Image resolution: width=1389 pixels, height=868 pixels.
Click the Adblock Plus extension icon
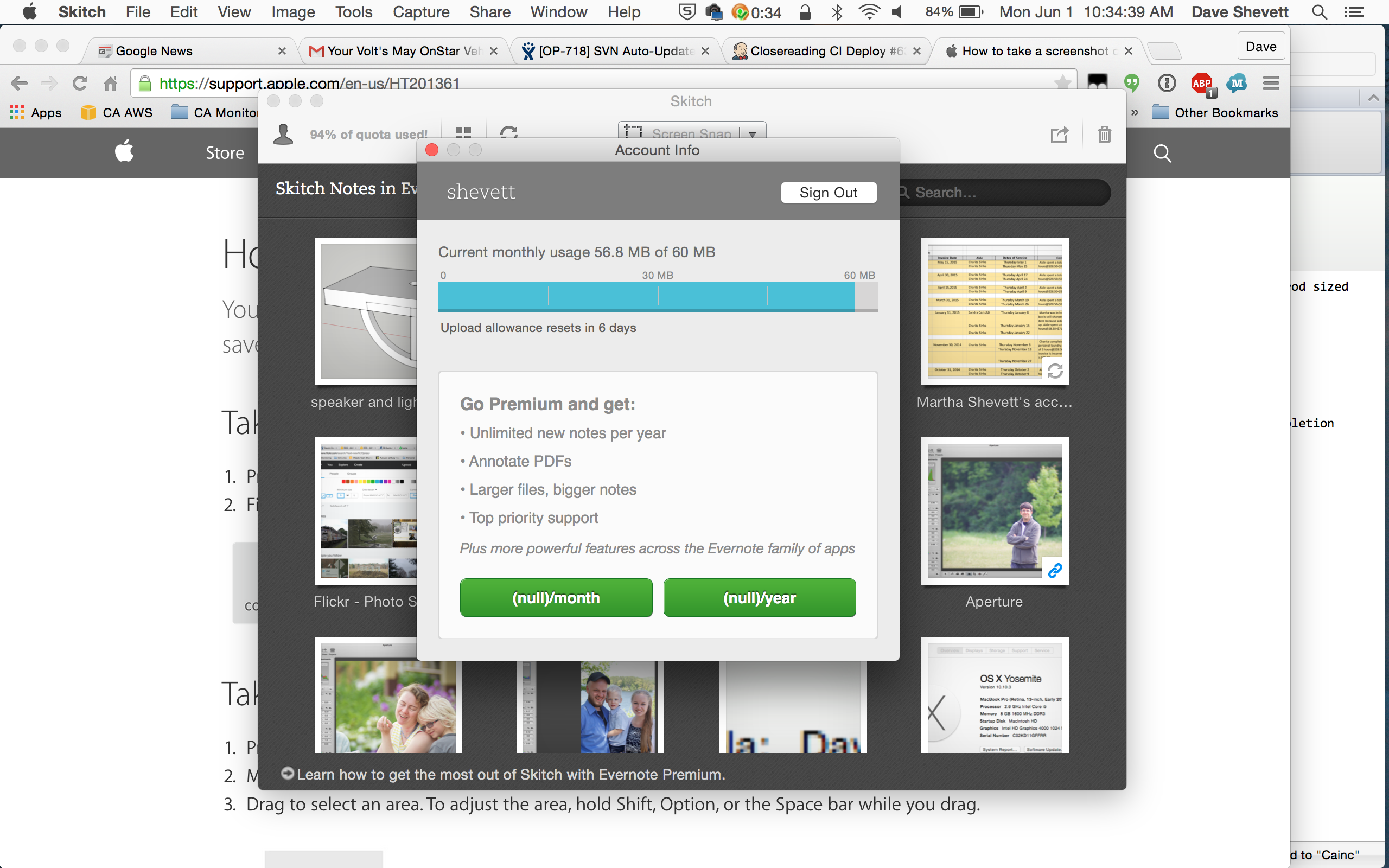(1202, 84)
